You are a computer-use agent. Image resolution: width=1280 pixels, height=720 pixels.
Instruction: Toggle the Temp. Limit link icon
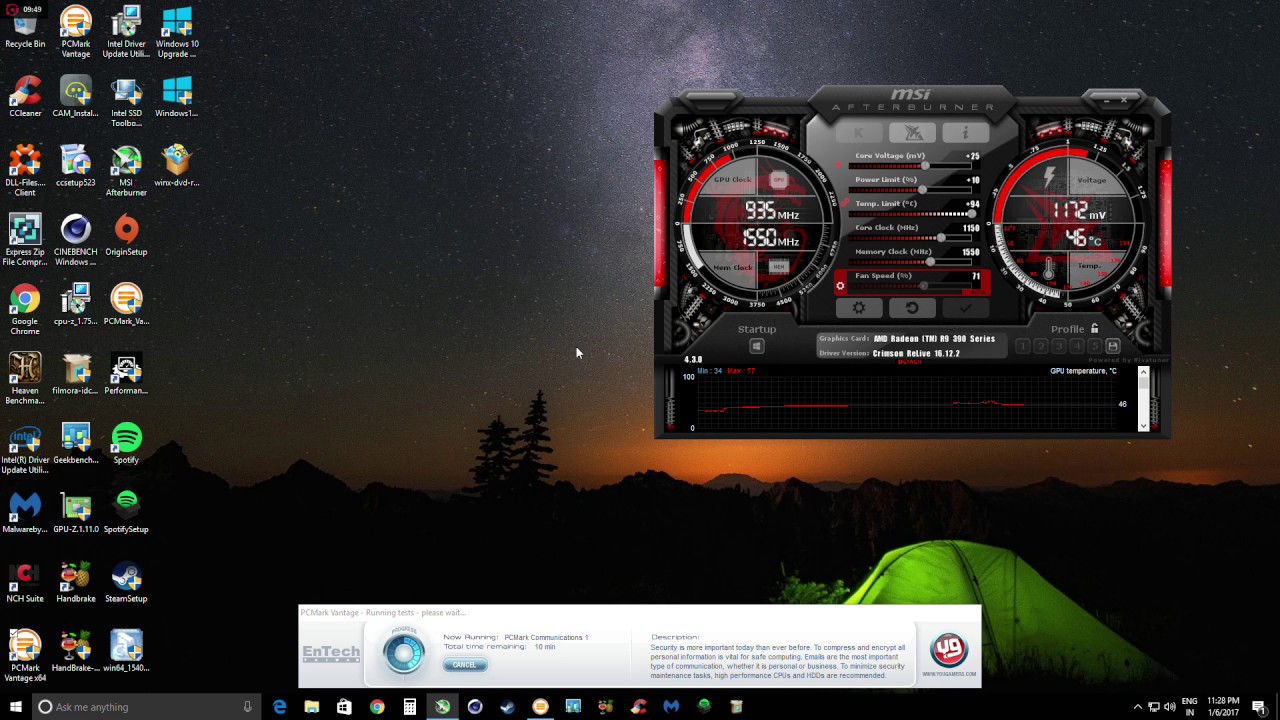point(844,203)
